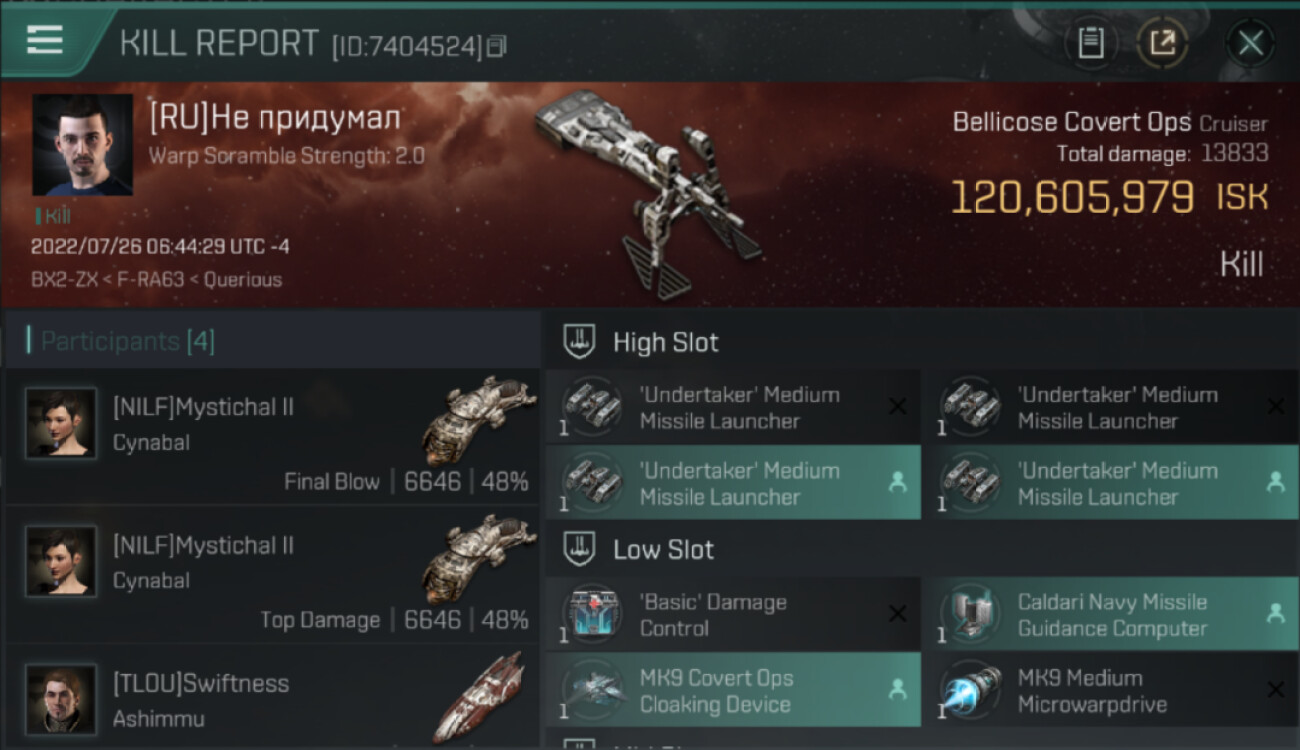Click the High Slot section header icon
1300x750 pixels.
click(x=578, y=342)
